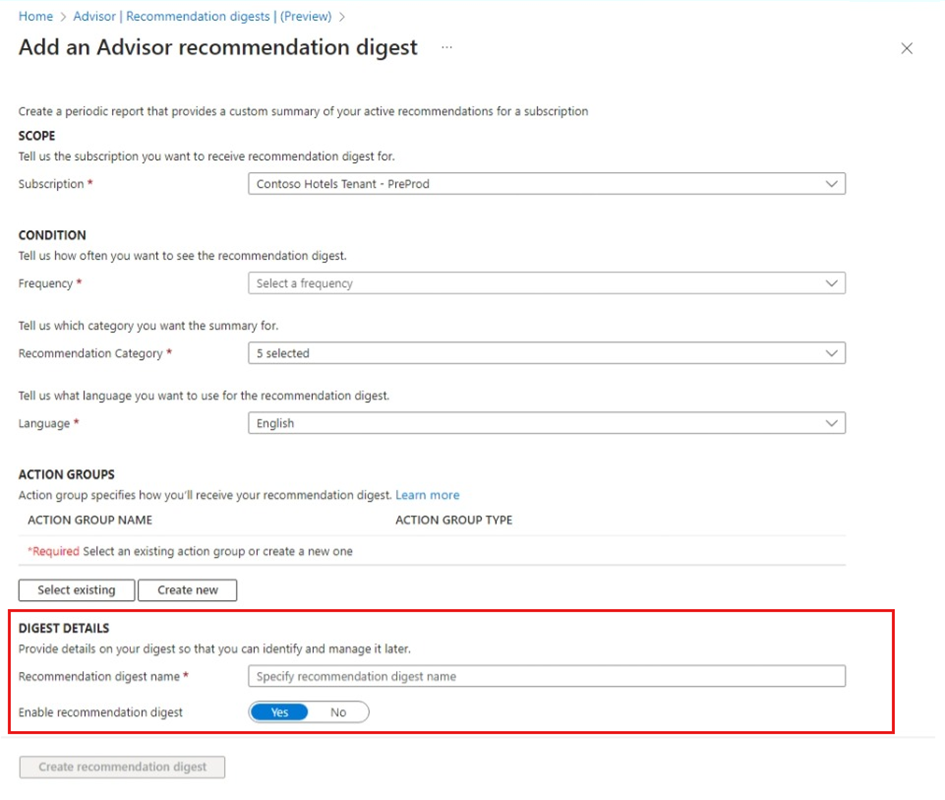This screenshot has height=800, width=945.
Task: Open the Frequency selection dropdown
Action: tap(546, 283)
